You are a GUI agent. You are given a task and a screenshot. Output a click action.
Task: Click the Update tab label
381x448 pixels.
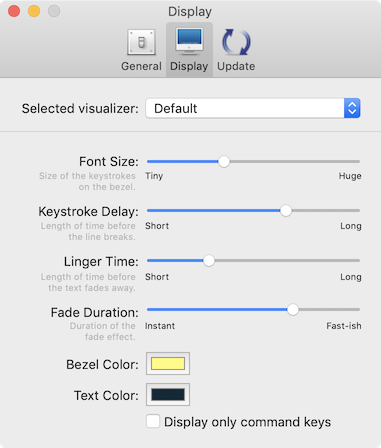point(236,66)
